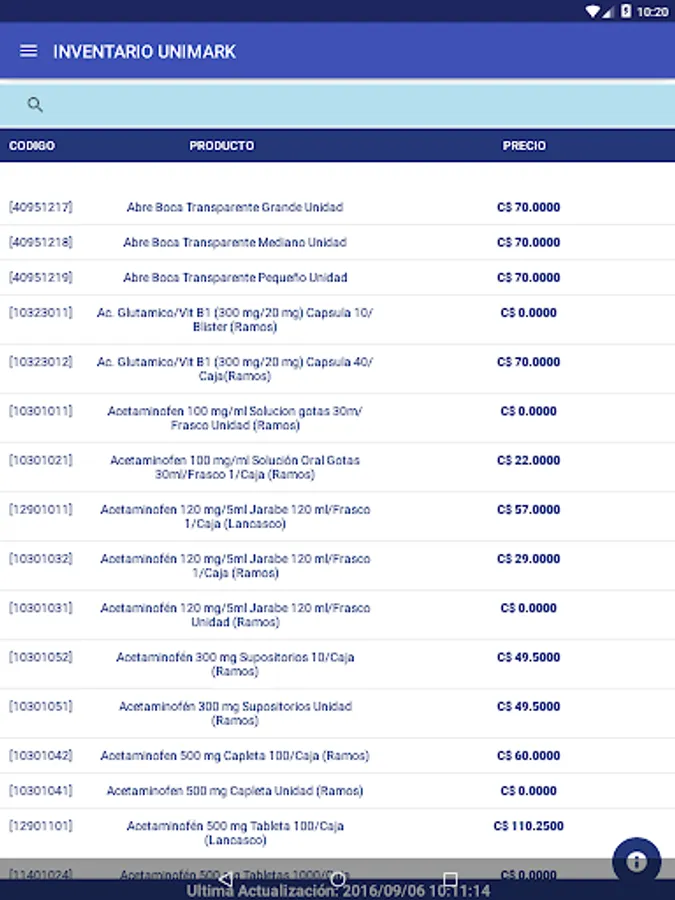Open Acetaminofen Jarabe 1/Caja (Lancasco)

pos(235,517)
